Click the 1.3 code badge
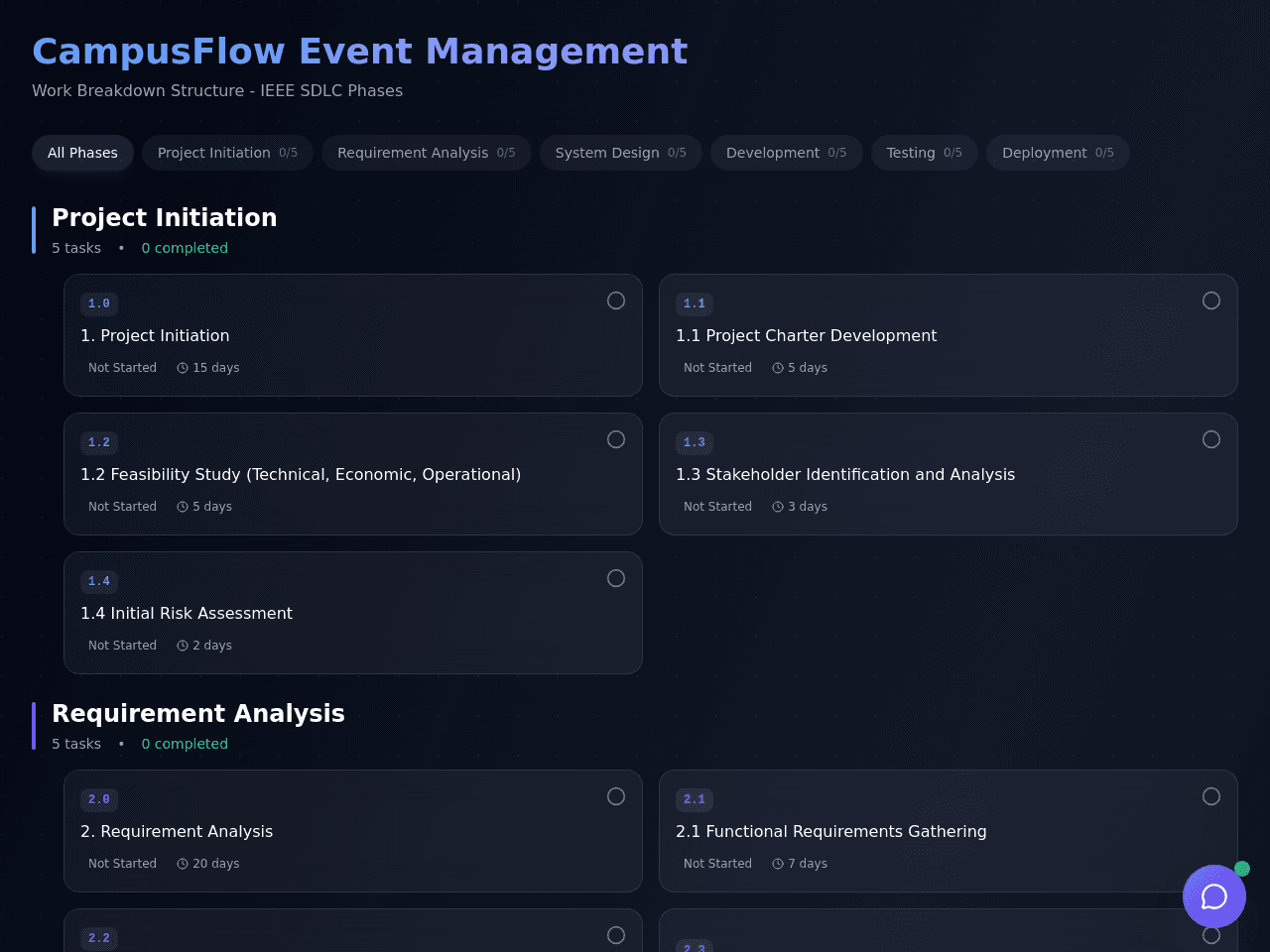 (695, 442)
